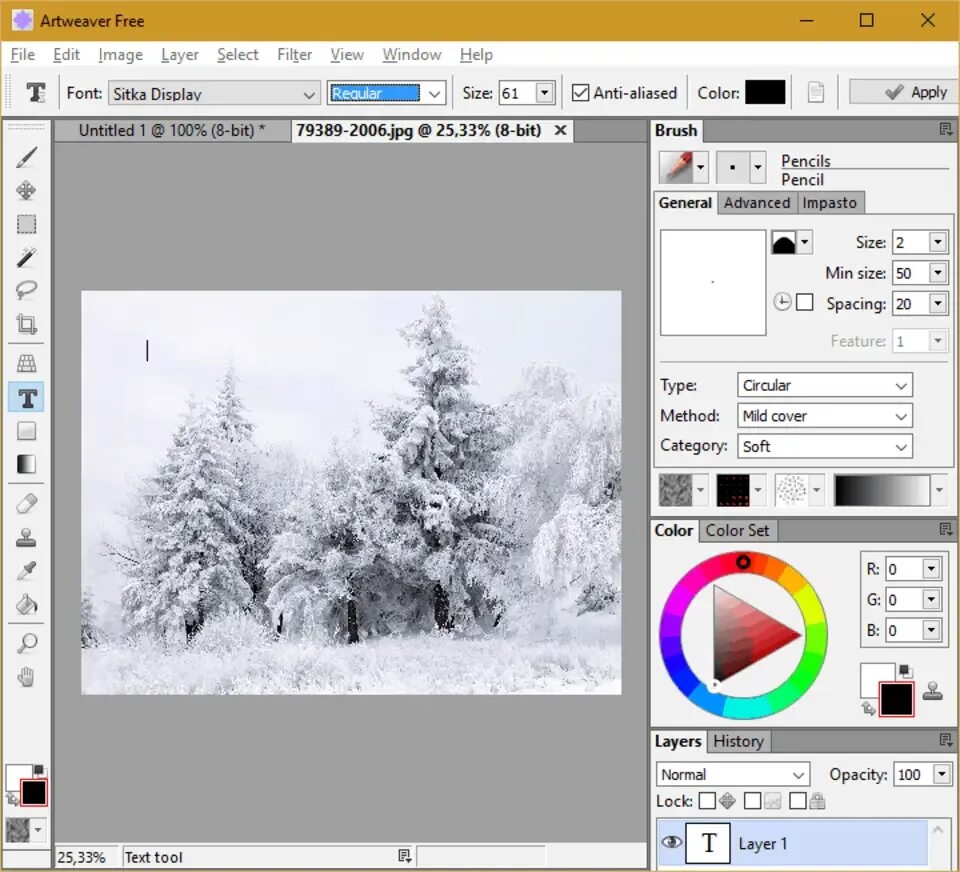Click the paper texture thumbnail in Brush panel
This screenshot has height=872, width=960.
point(675,490)
